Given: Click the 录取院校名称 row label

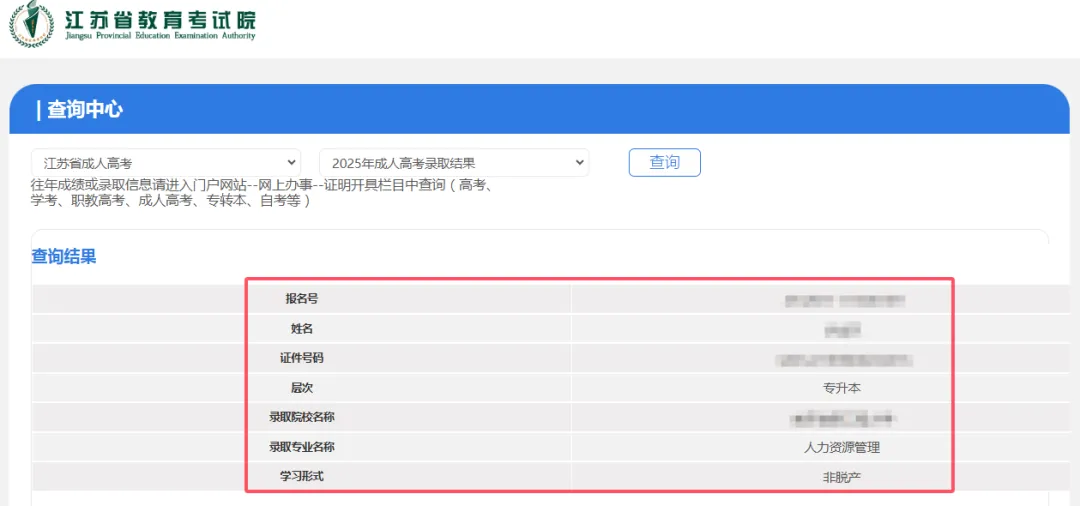Looking at the screenshot, I should pos(301,417).
